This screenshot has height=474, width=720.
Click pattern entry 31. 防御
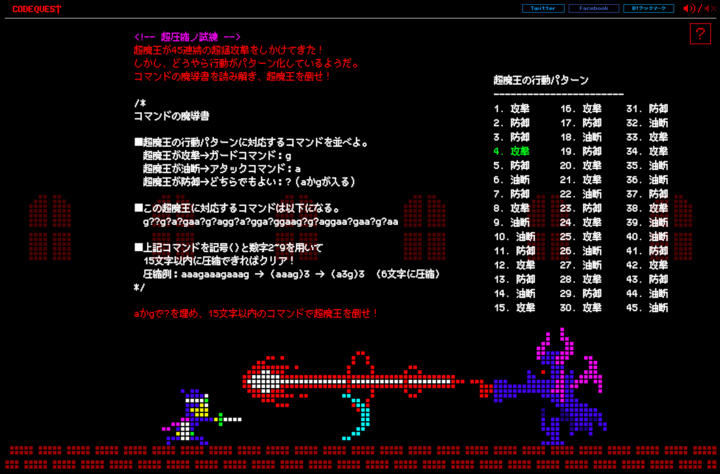pyautogui.click(x=647, y=109)
